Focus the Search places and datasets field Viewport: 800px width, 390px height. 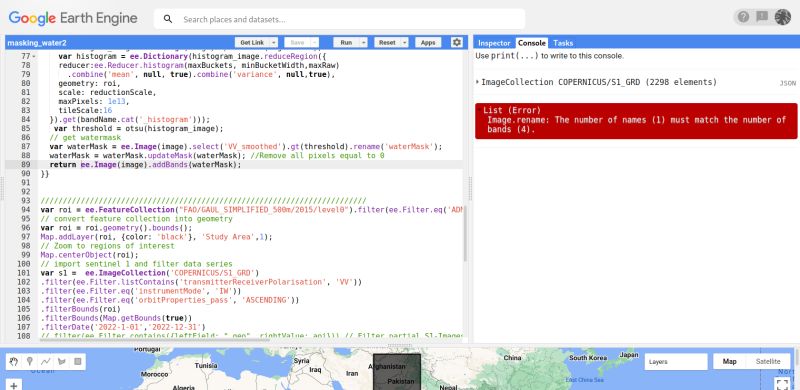(339, 19)
